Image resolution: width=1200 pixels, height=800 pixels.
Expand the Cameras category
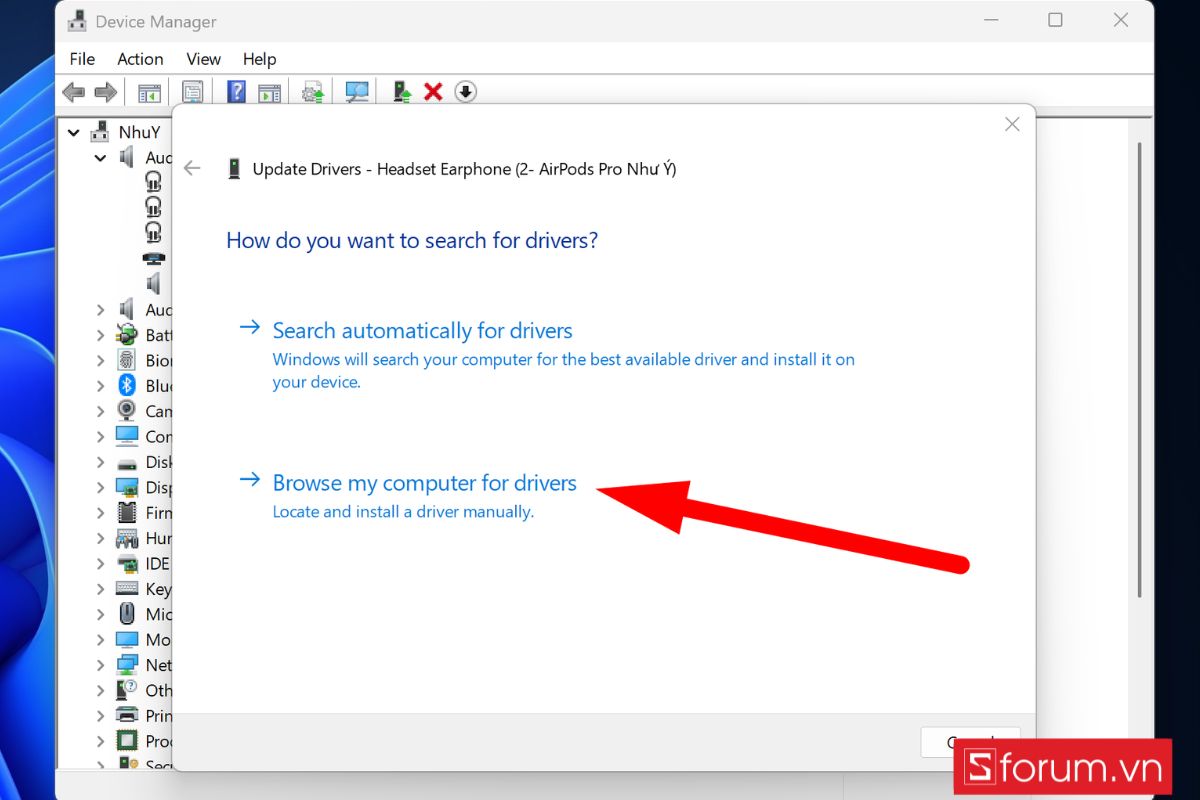click(x=100, y=411)
